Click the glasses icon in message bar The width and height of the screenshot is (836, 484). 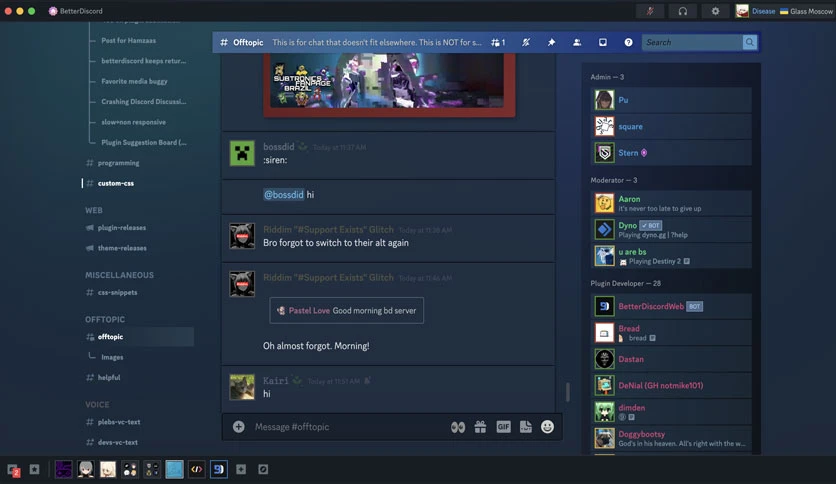click(457, 427)
